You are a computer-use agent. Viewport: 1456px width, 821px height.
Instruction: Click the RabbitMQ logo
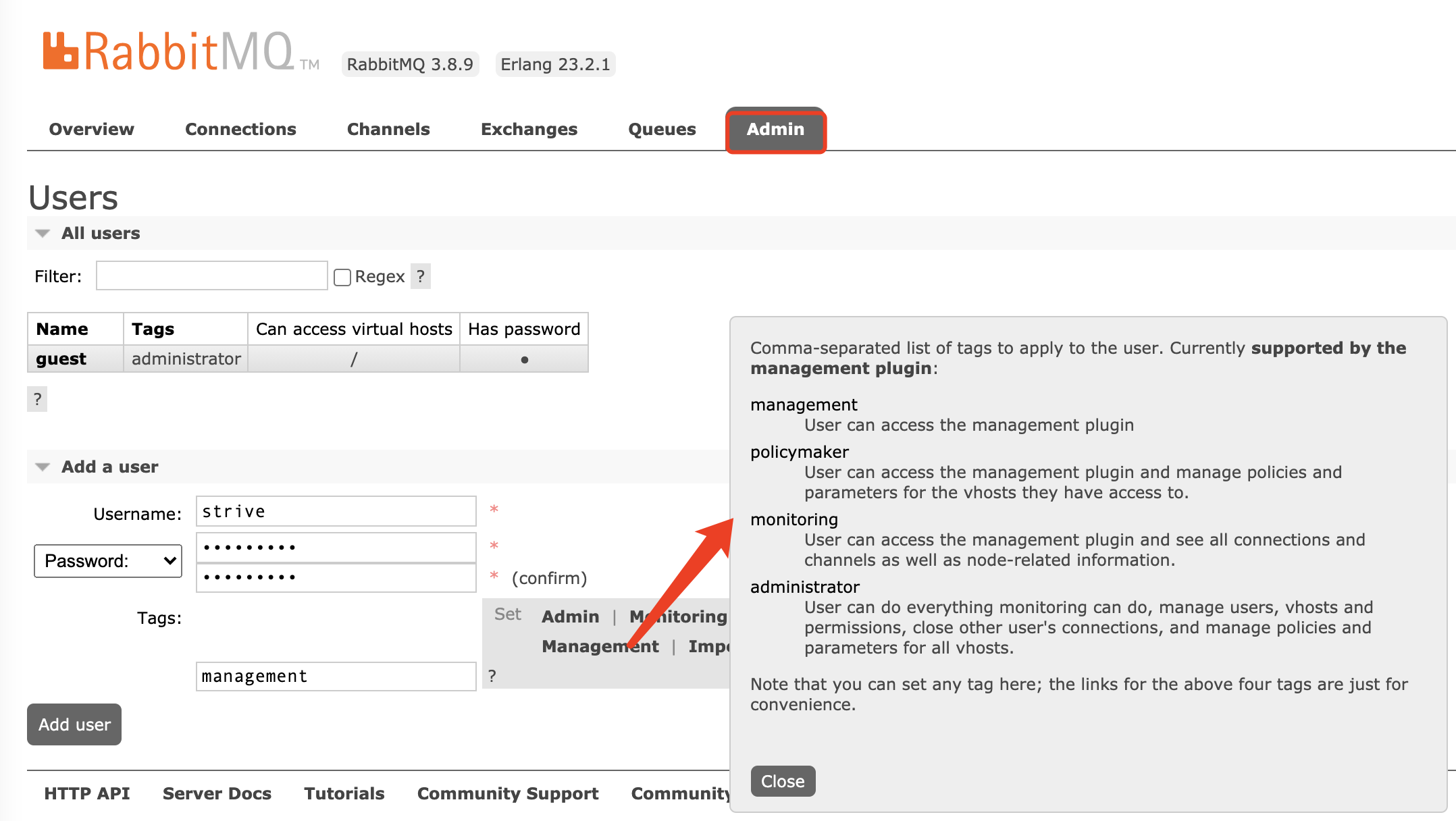click(180, 51)
